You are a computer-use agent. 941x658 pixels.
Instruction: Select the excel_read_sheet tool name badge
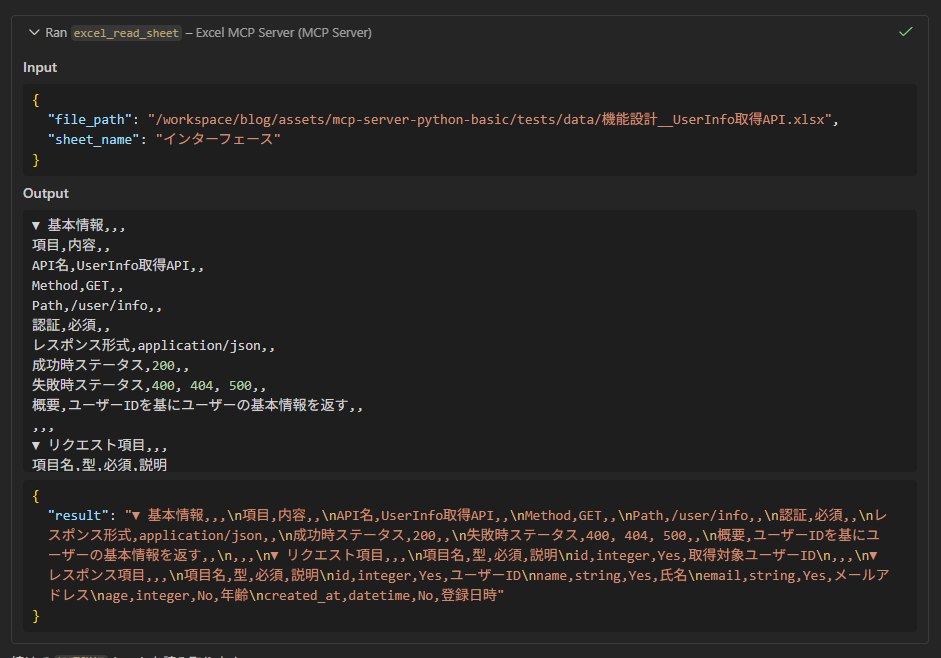[125, 32]
